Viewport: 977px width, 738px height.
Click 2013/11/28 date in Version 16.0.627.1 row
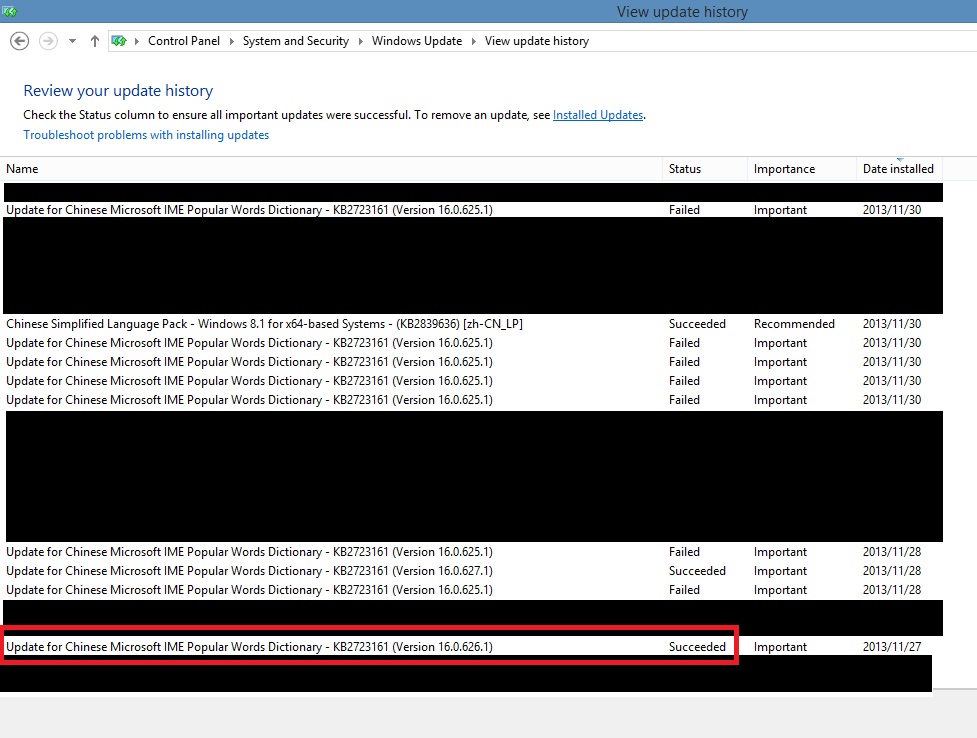click(x=892, y=571)
